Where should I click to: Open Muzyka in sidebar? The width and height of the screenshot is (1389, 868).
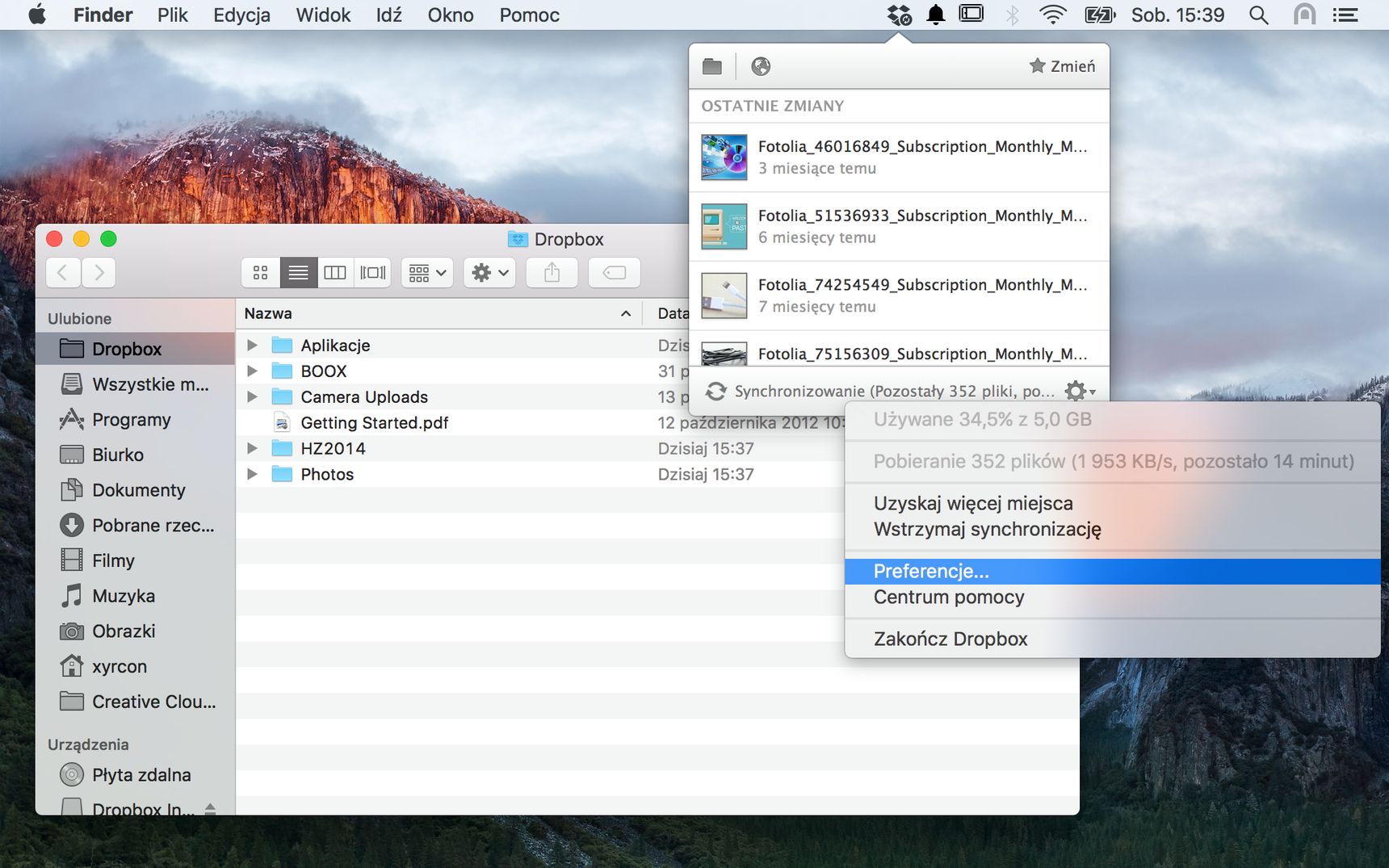(x=135, y=596)
